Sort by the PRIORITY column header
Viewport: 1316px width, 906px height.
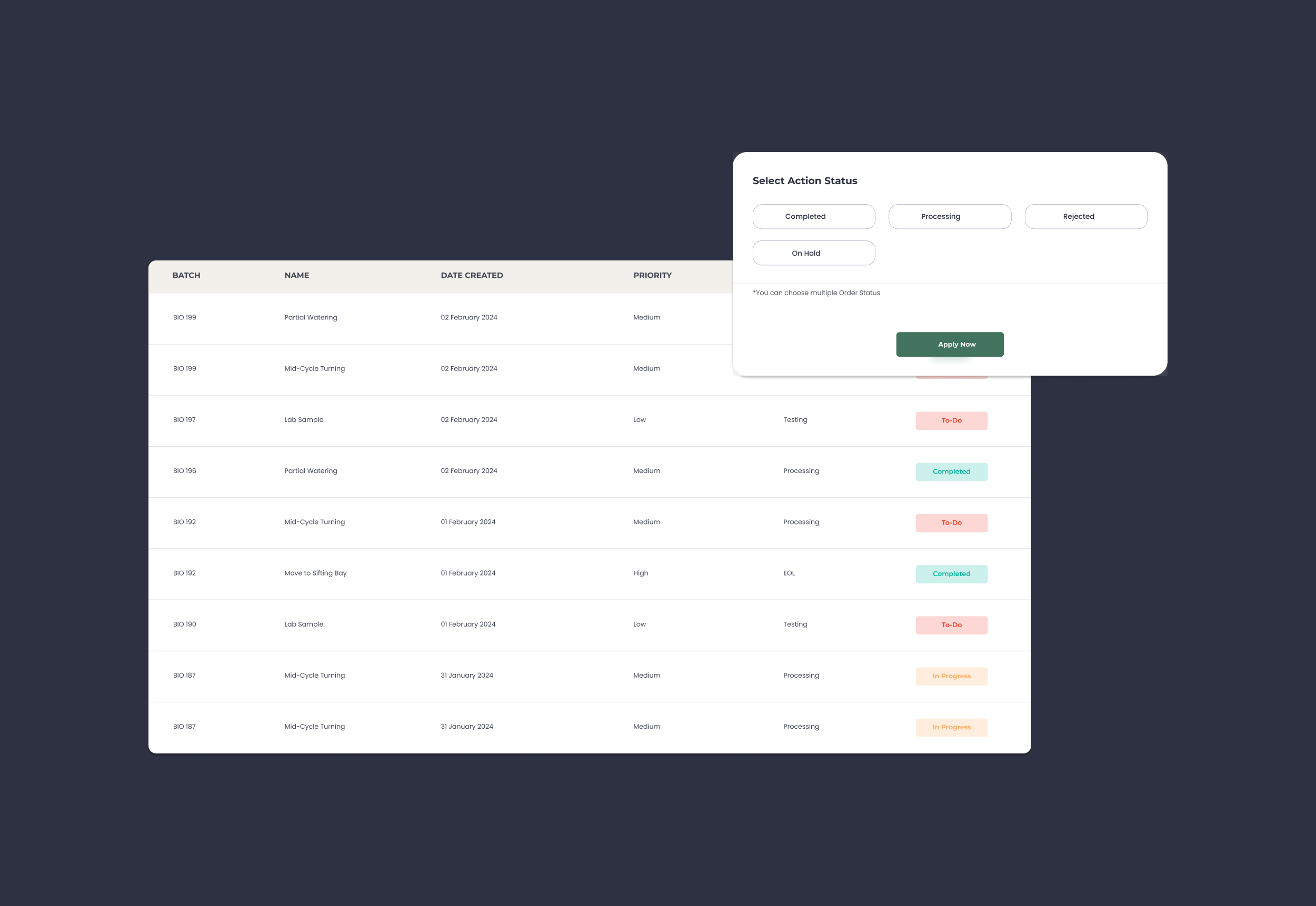click(652, 275)
